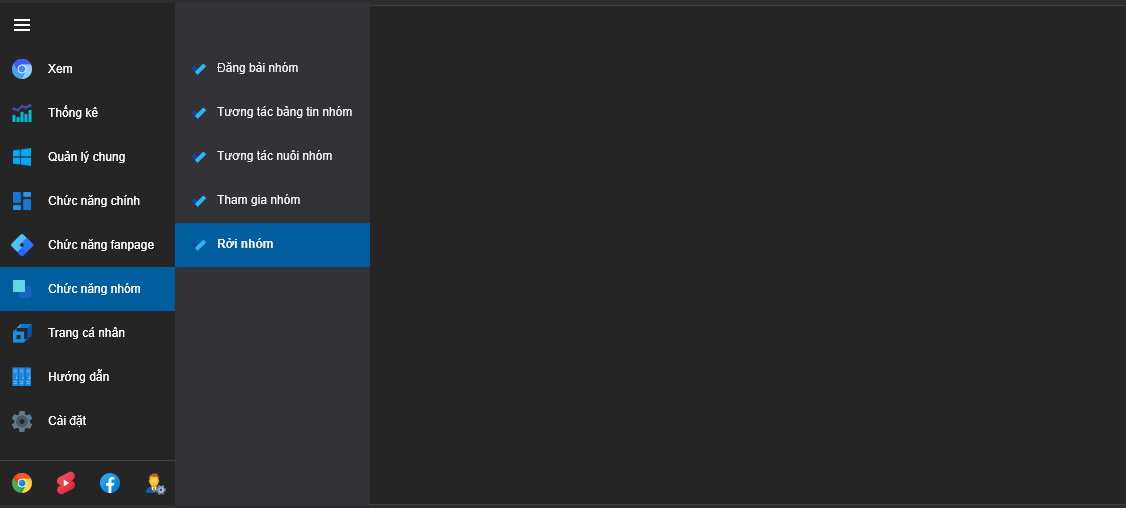Choose the Tham gia nhóm option
Screen dimensions: 1126x508
272,200
